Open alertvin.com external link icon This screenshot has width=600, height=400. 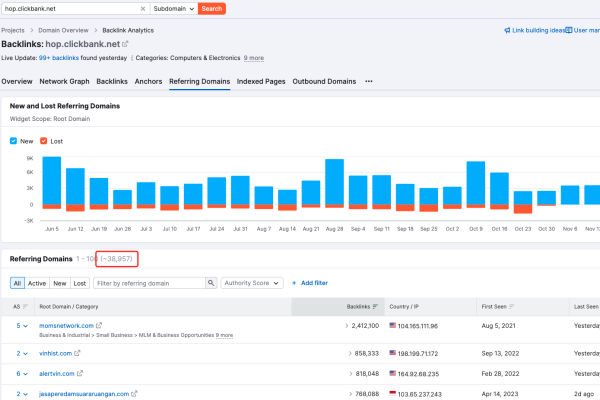pyautogui.click(x=80, y=373)
